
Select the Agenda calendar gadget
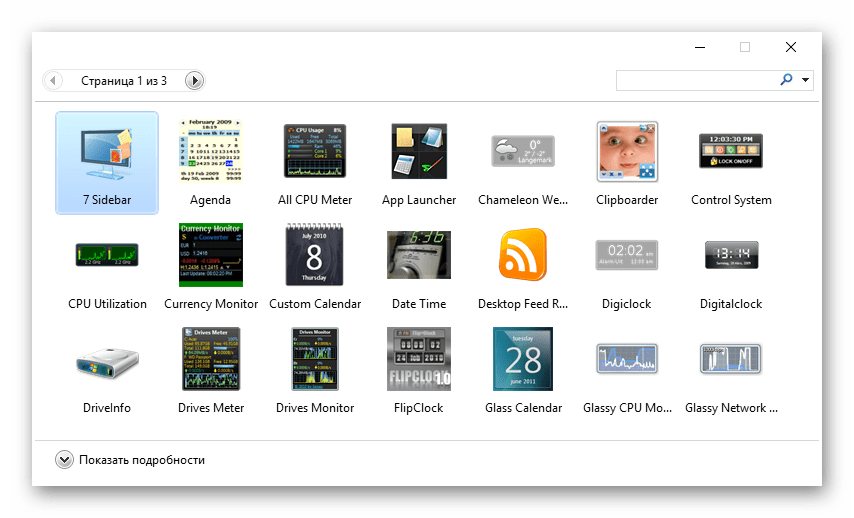pyautogui.click(x=210, y=152)
